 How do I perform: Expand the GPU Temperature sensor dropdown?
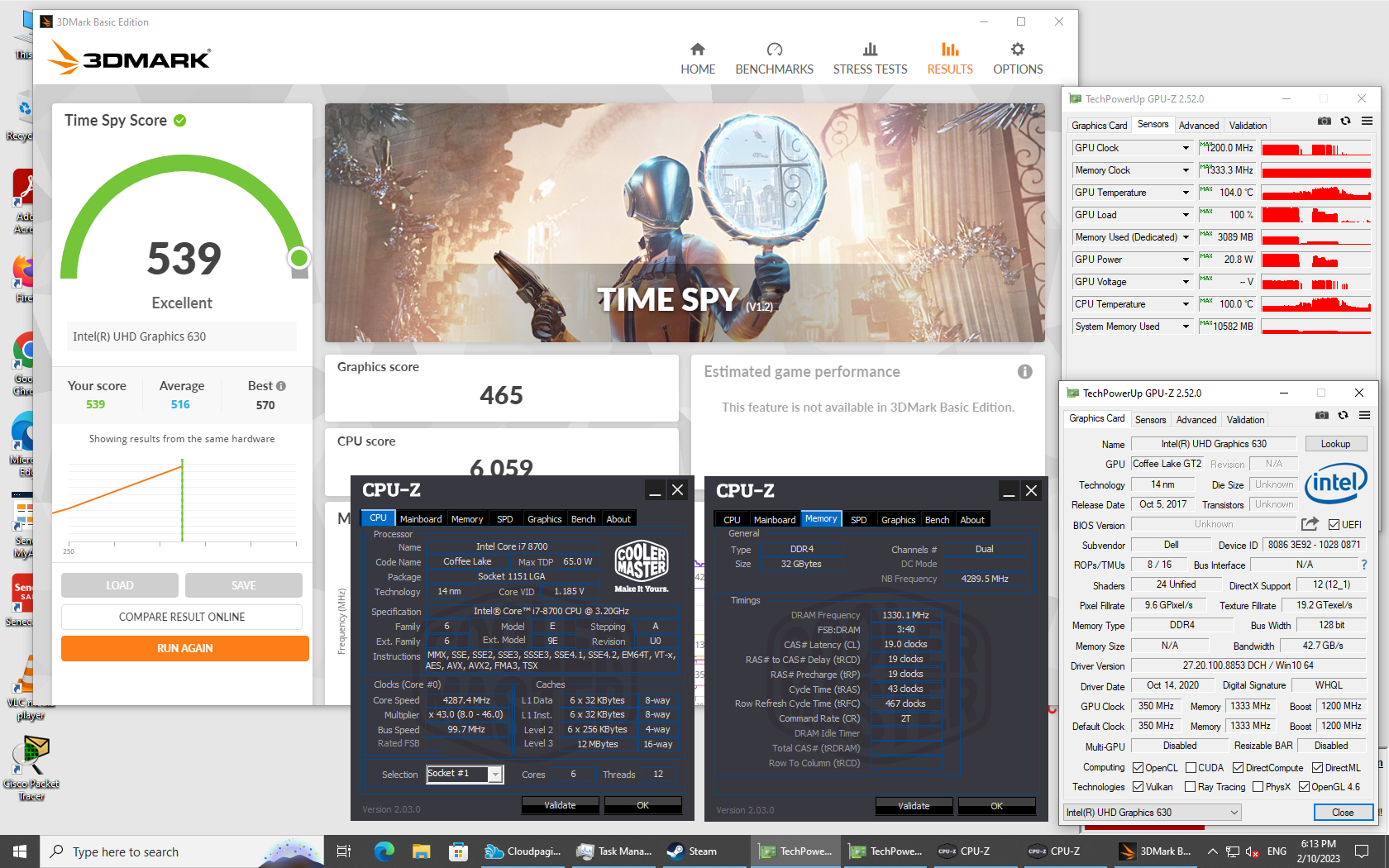1186,193
